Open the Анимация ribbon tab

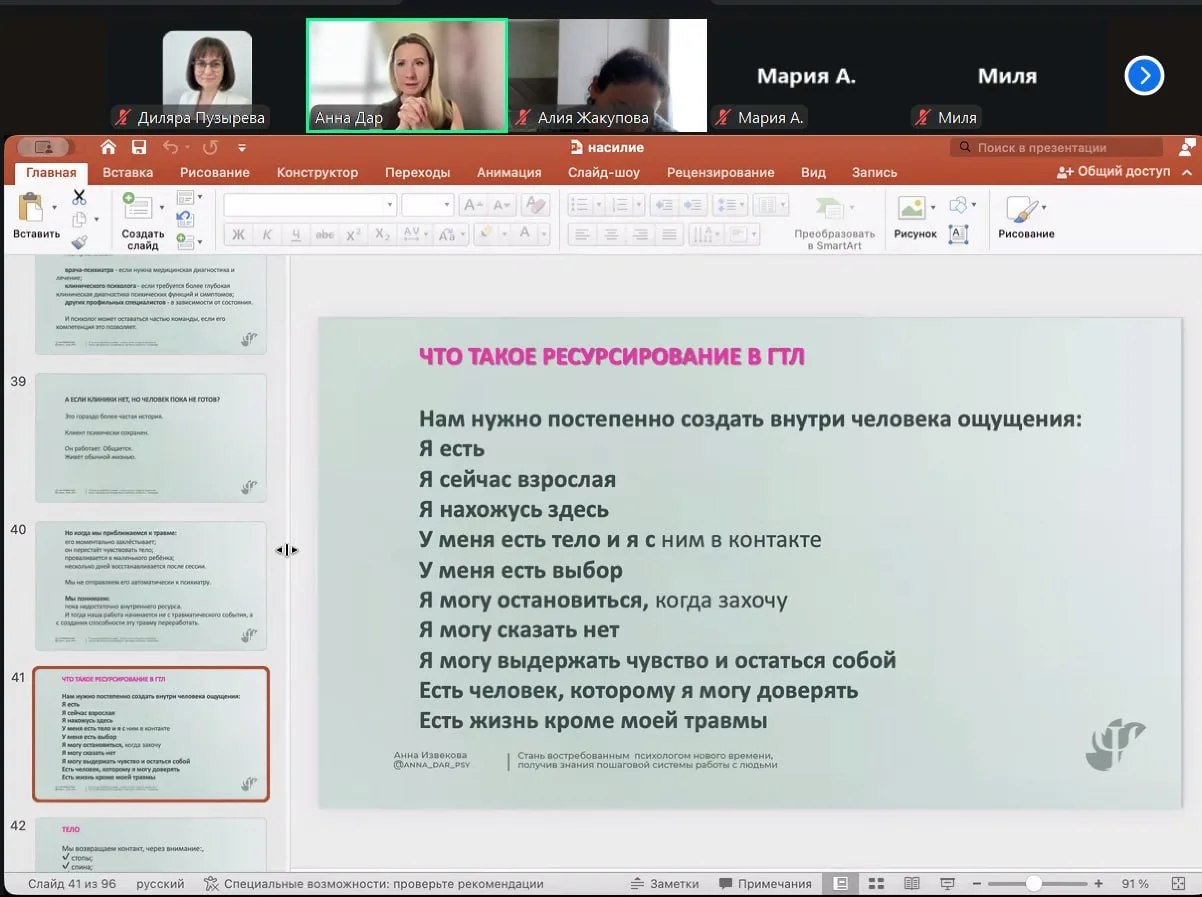pos(509,172)
